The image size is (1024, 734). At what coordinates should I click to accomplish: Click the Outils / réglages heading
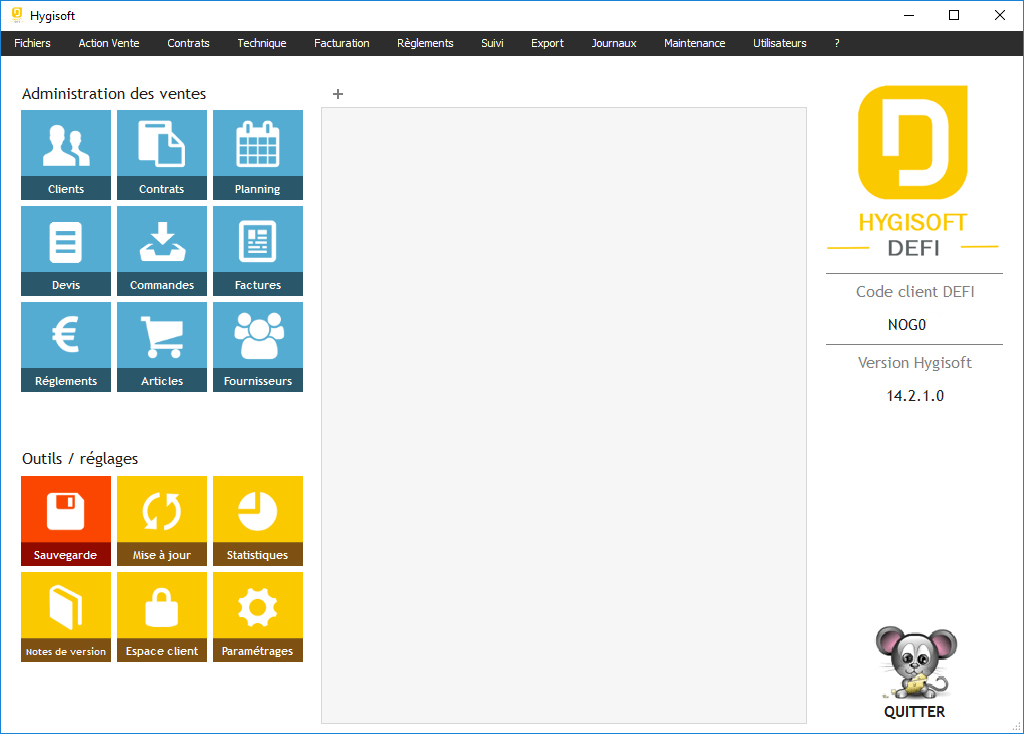click(80, 458)
